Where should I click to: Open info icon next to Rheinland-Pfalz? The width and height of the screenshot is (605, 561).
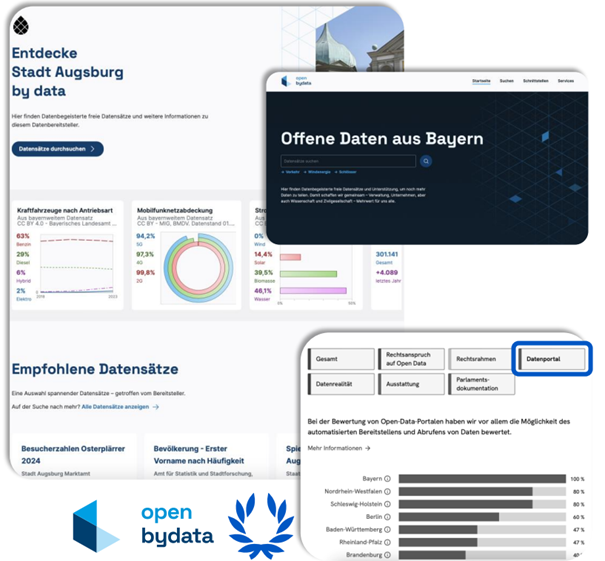coord(387,542)
